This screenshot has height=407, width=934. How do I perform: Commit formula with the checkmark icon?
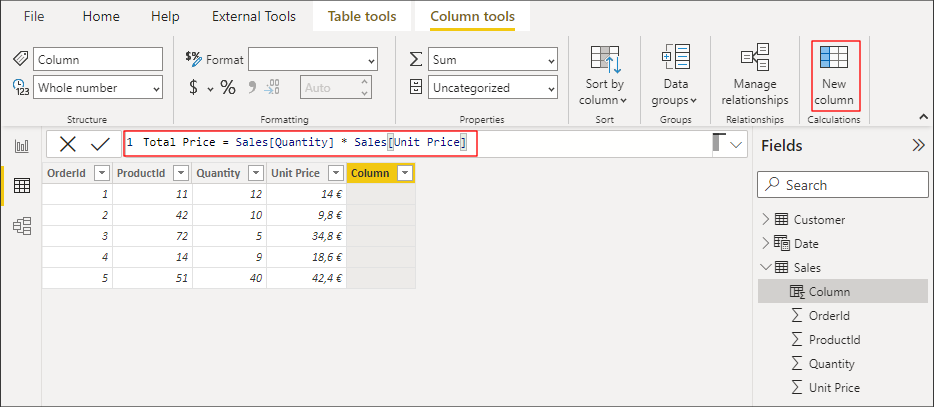point(100,144)
